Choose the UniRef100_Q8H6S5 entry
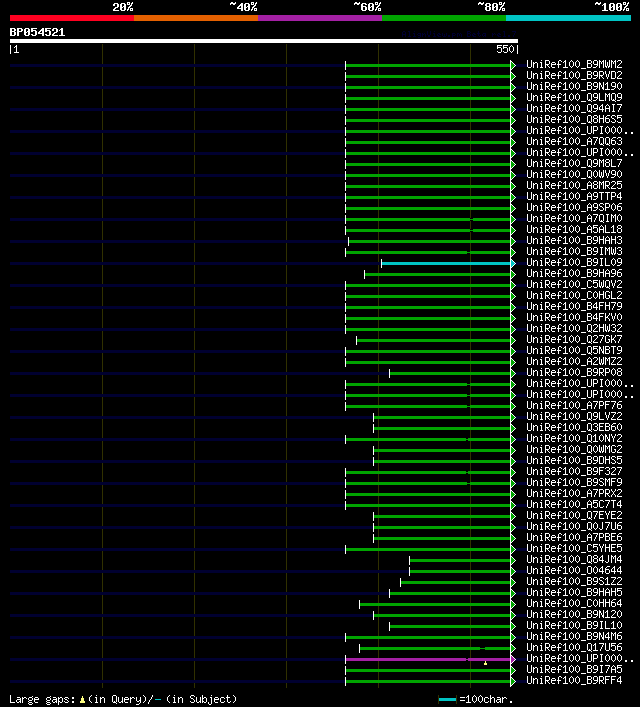This screenshot has height=707, width=640. (574, 119)
